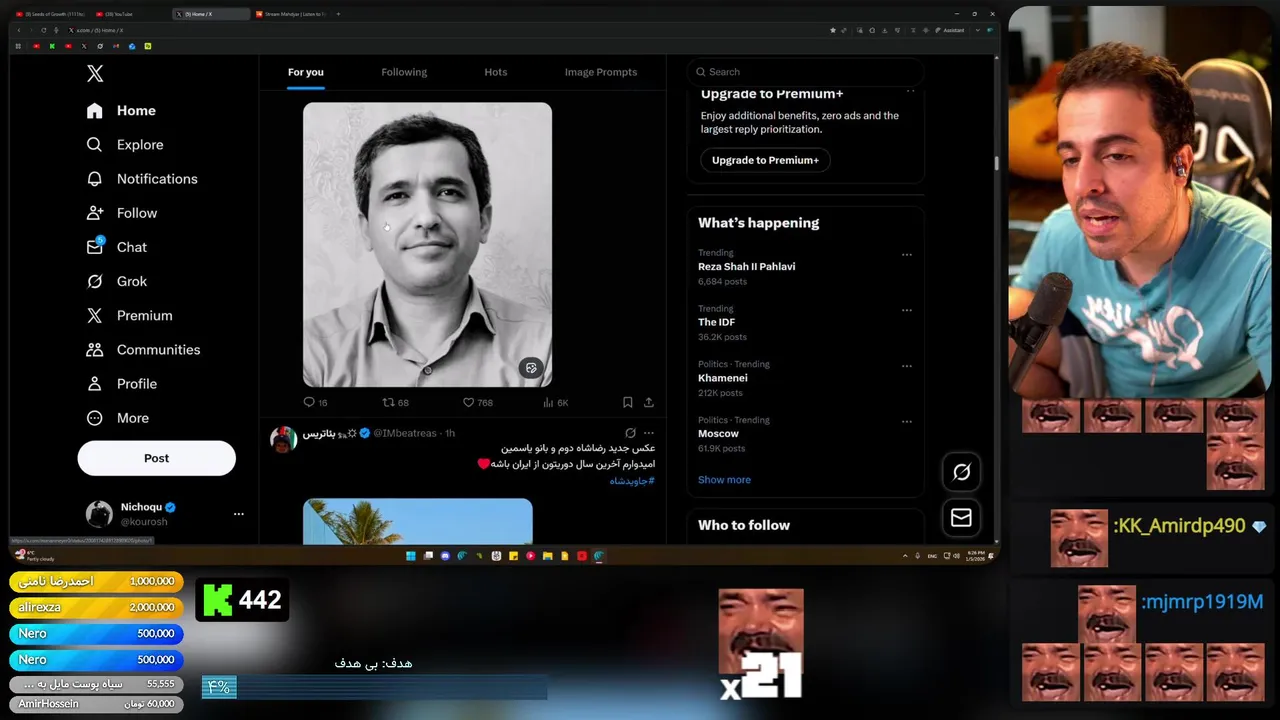Switch to the For you tab
This screenshot has height=720, width=1280.
click(306, 72)
